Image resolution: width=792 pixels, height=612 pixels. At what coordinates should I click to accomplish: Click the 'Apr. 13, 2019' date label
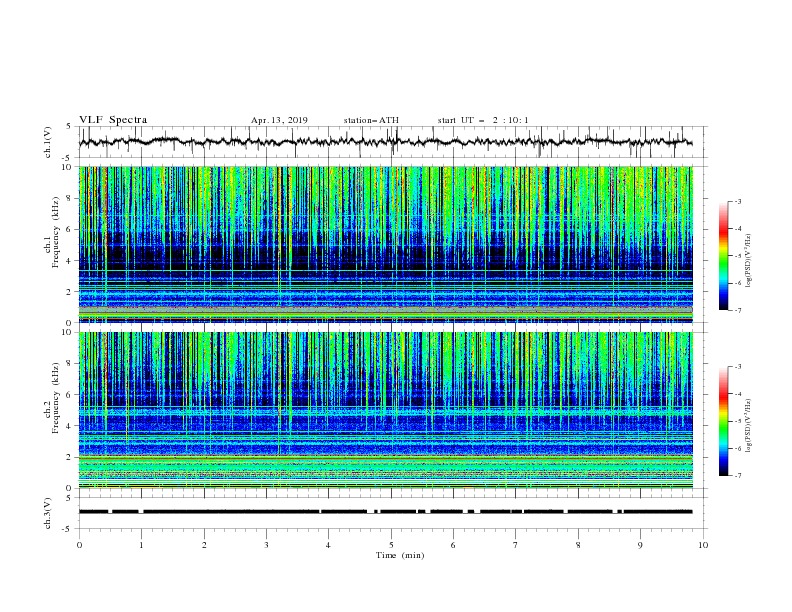click(x=279, y=120)
